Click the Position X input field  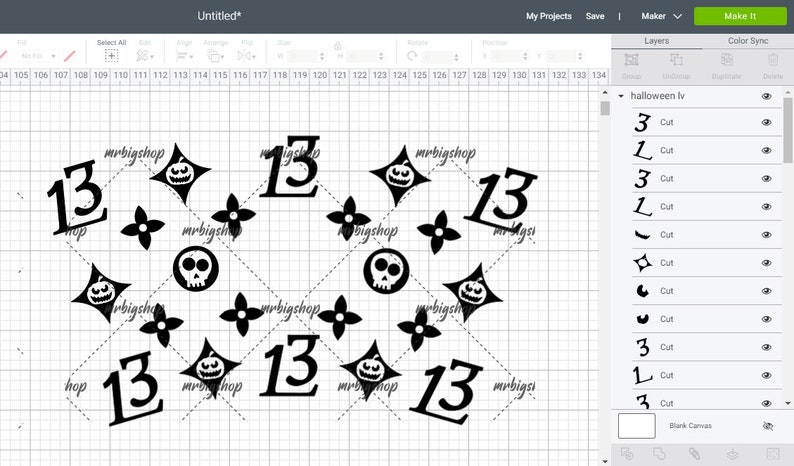point(506,56)
